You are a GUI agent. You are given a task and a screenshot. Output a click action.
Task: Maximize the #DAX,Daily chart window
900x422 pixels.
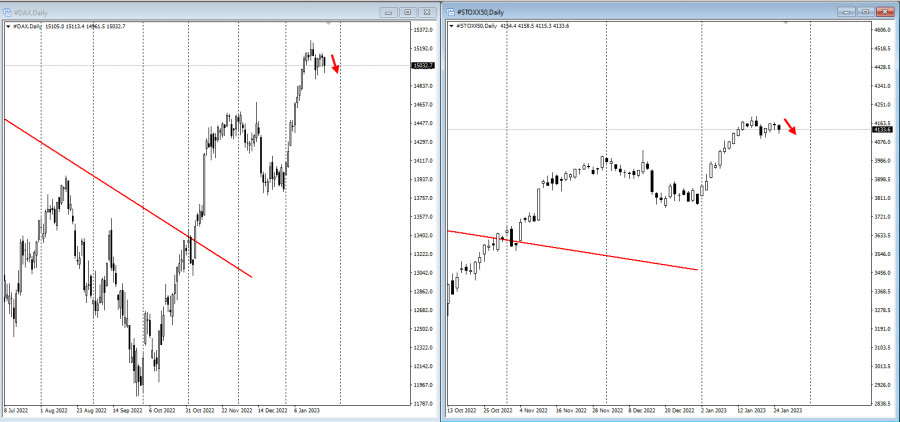coord(408,12)
